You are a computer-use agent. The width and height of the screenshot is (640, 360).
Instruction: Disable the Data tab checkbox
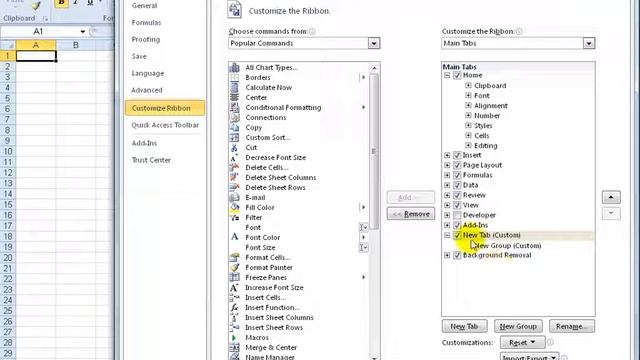457,185
